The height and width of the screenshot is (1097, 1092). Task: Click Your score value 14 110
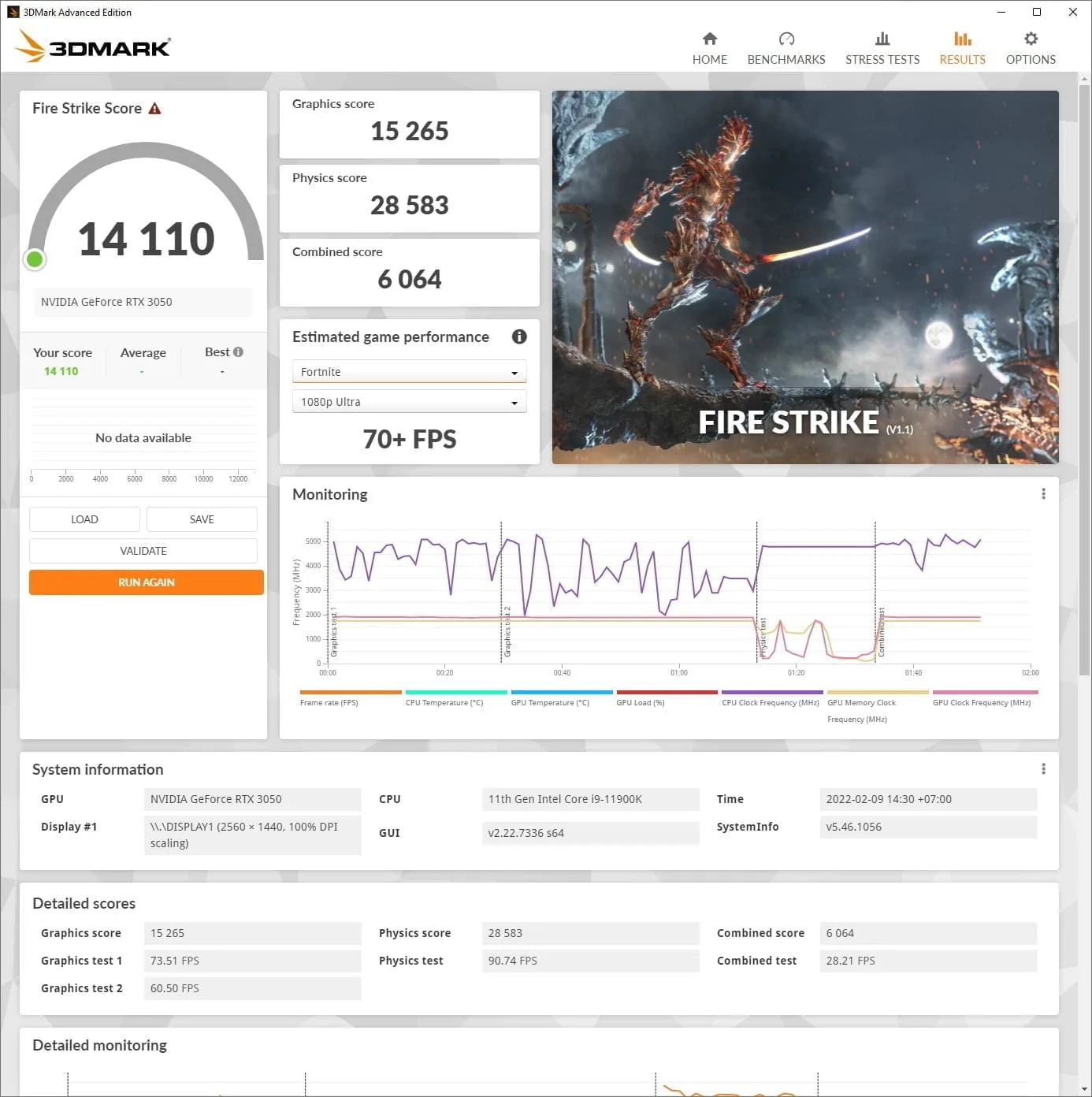coord(61,371)
